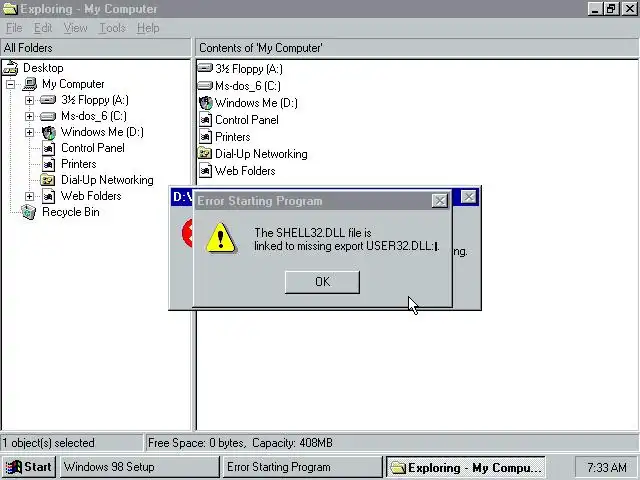Image resolution: width=640 pixels, height=480 pixels.
Task: Select Printers icon in folder tree
Action: 49,164
